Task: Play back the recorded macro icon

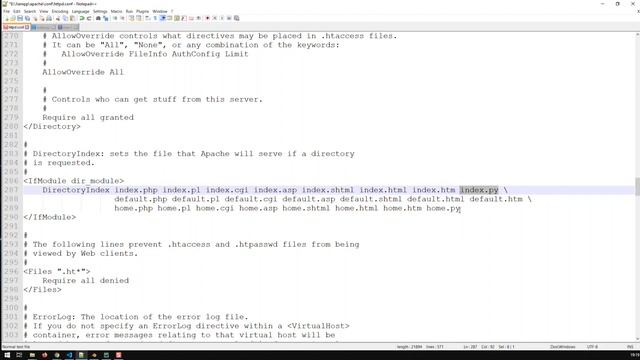Action: pos(222,18)
